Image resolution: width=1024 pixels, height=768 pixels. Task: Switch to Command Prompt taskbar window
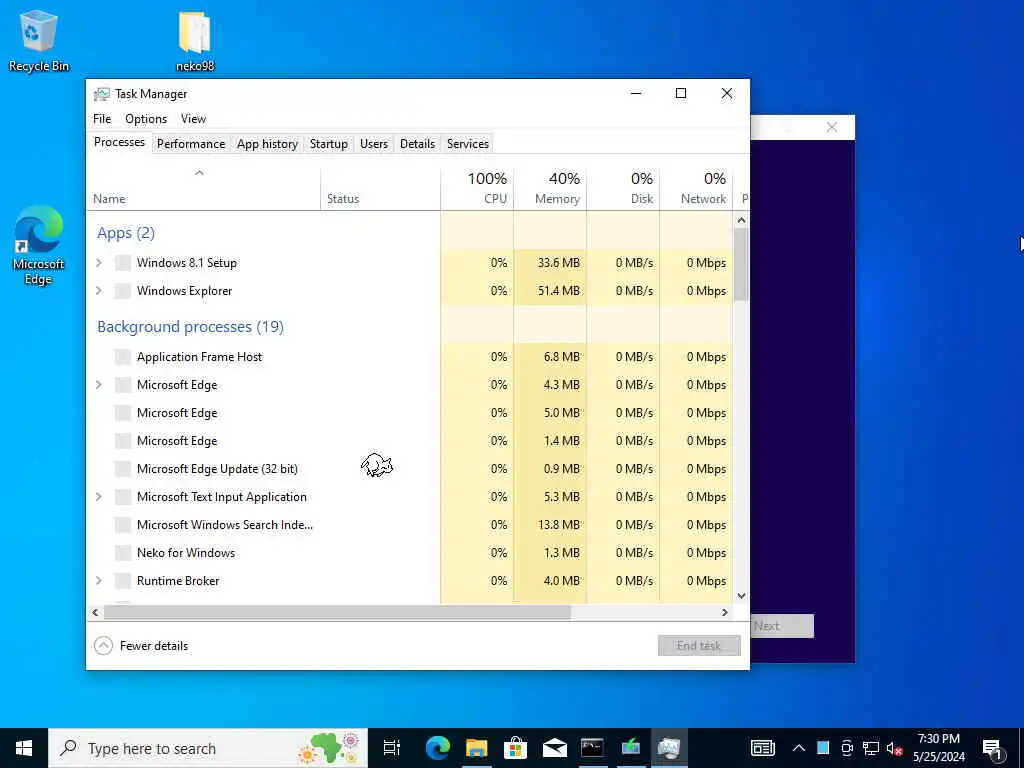(x=592, y=748)
